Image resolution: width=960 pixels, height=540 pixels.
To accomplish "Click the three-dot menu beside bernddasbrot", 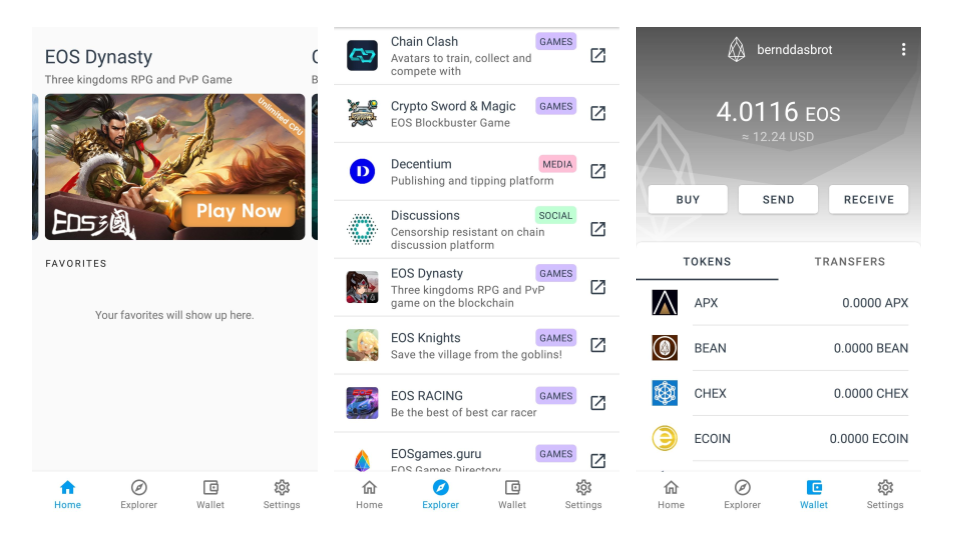I will point(903,50).
